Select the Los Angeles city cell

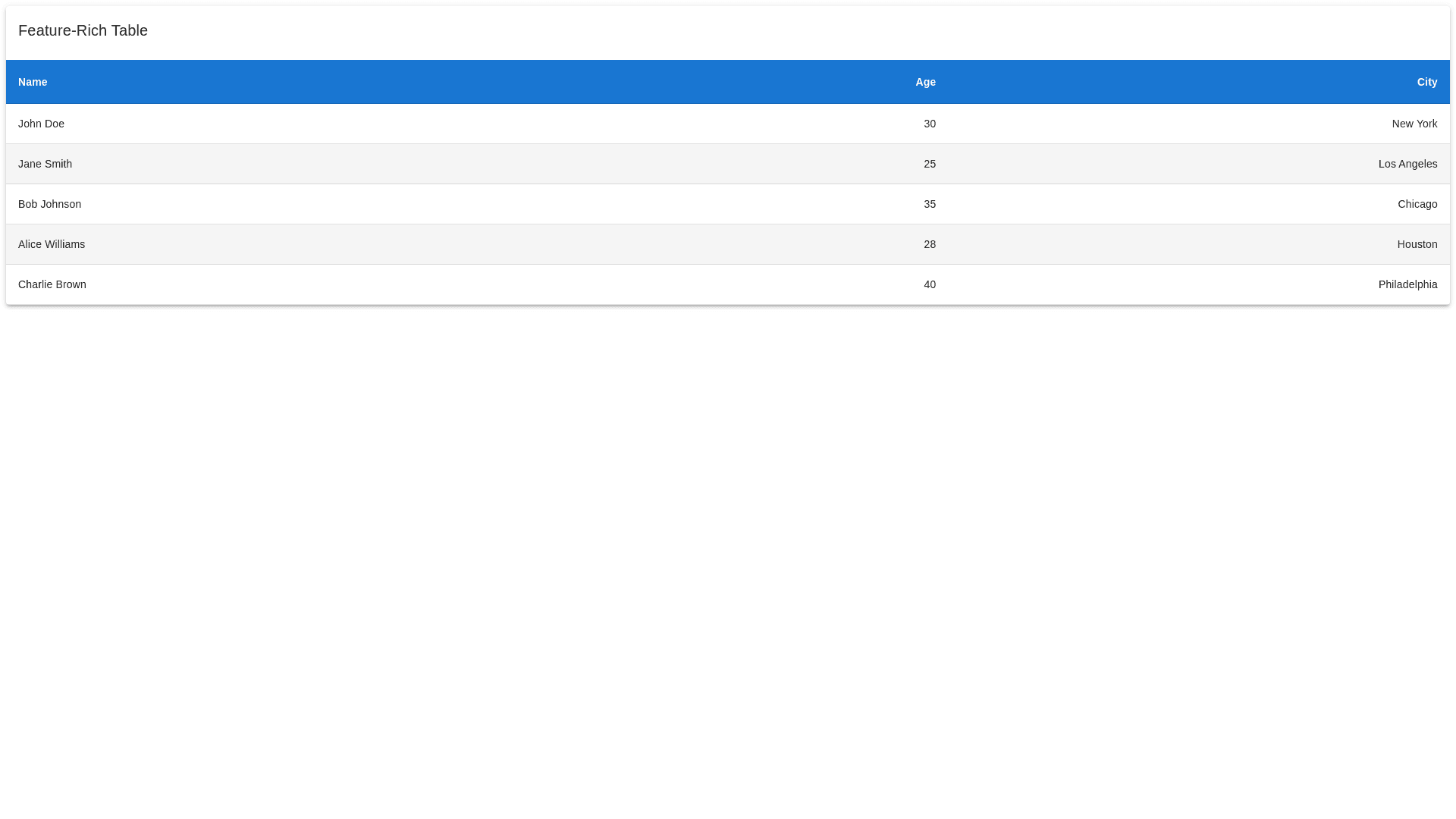[x=1407, y=164]
